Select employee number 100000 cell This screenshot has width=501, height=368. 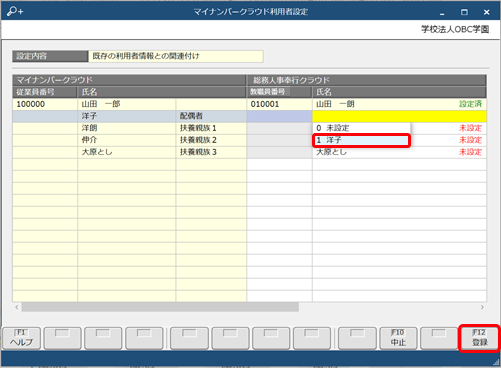point(45,104)
